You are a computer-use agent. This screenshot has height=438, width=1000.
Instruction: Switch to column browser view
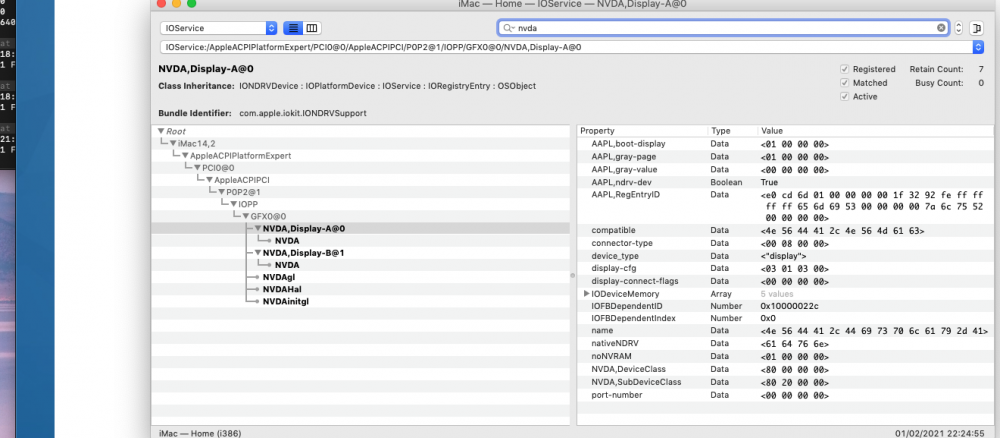312,28
